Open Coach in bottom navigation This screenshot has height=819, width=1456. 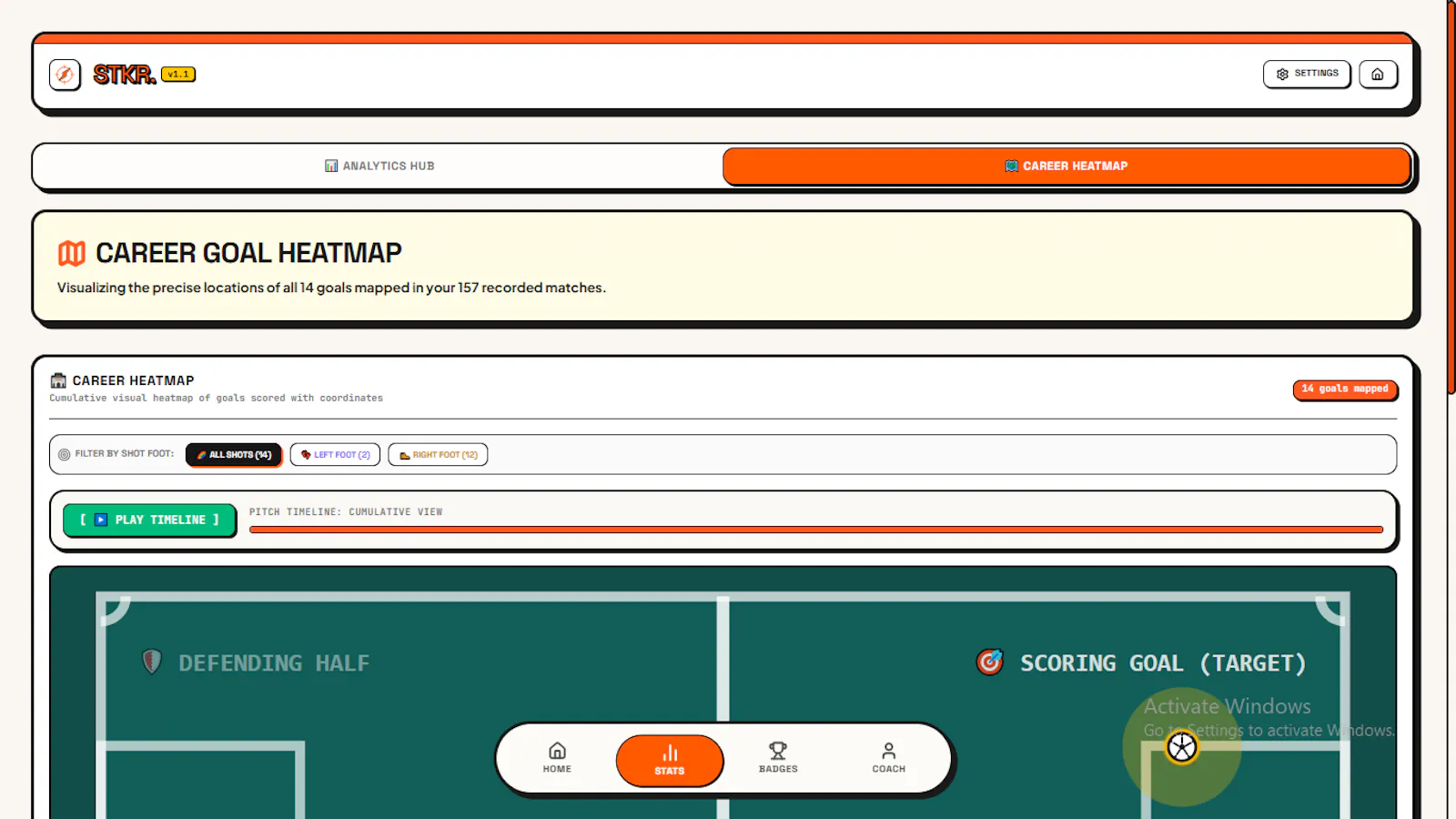pyautogui.click(x=888, y=757)
